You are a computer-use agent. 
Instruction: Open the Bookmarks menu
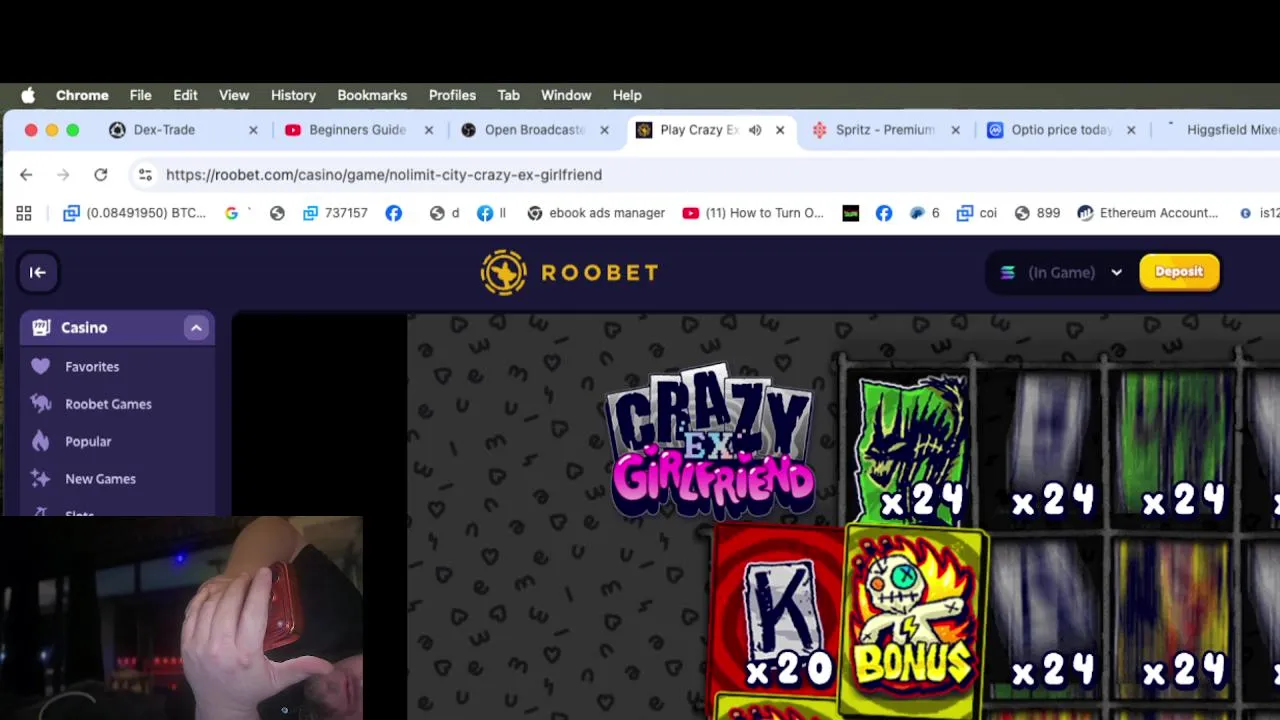372,95
